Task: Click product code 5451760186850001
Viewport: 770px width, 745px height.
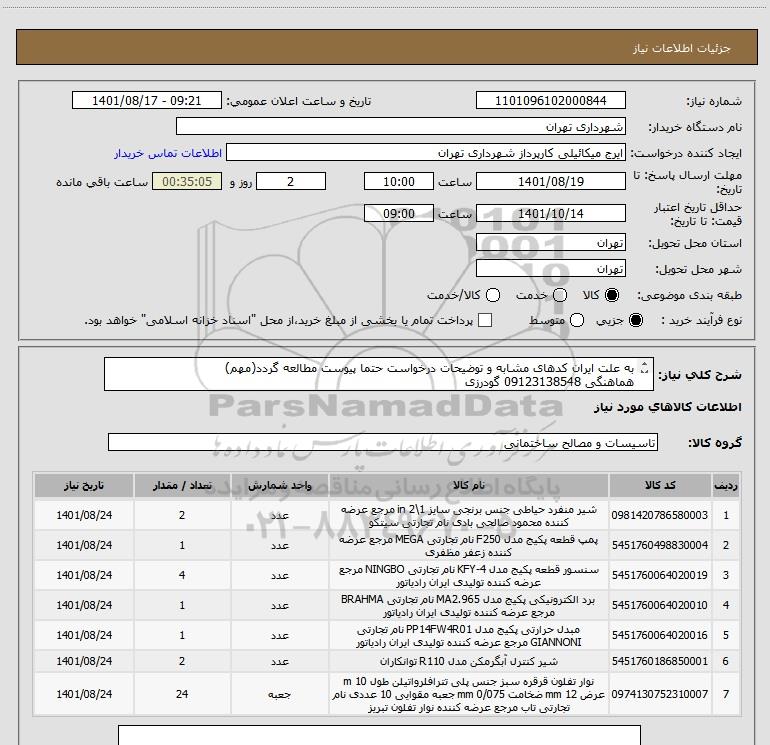Action: 660,661
